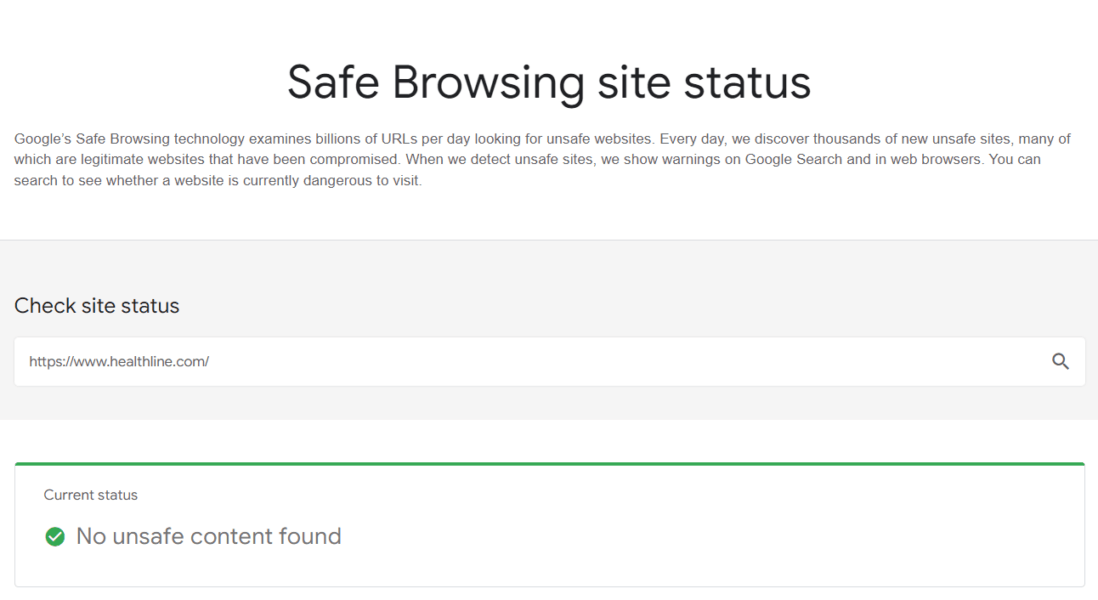Click the 'Current status' label
The width and height of the screenshot is (1098, 600).
[x=90, y=495]
